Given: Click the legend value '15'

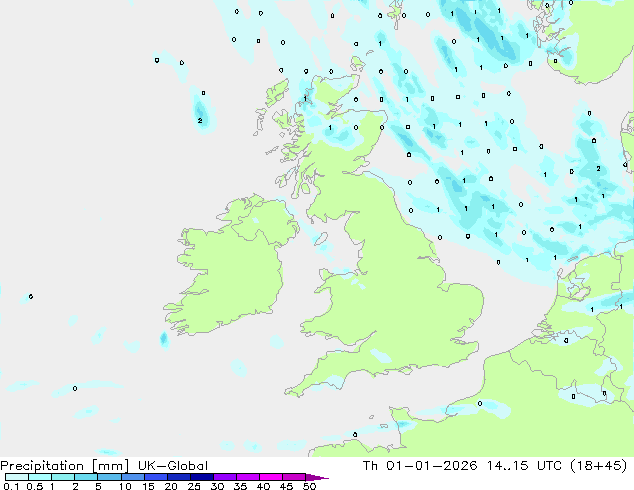Looking at the screenshot, I should click(x=148, y=486).
